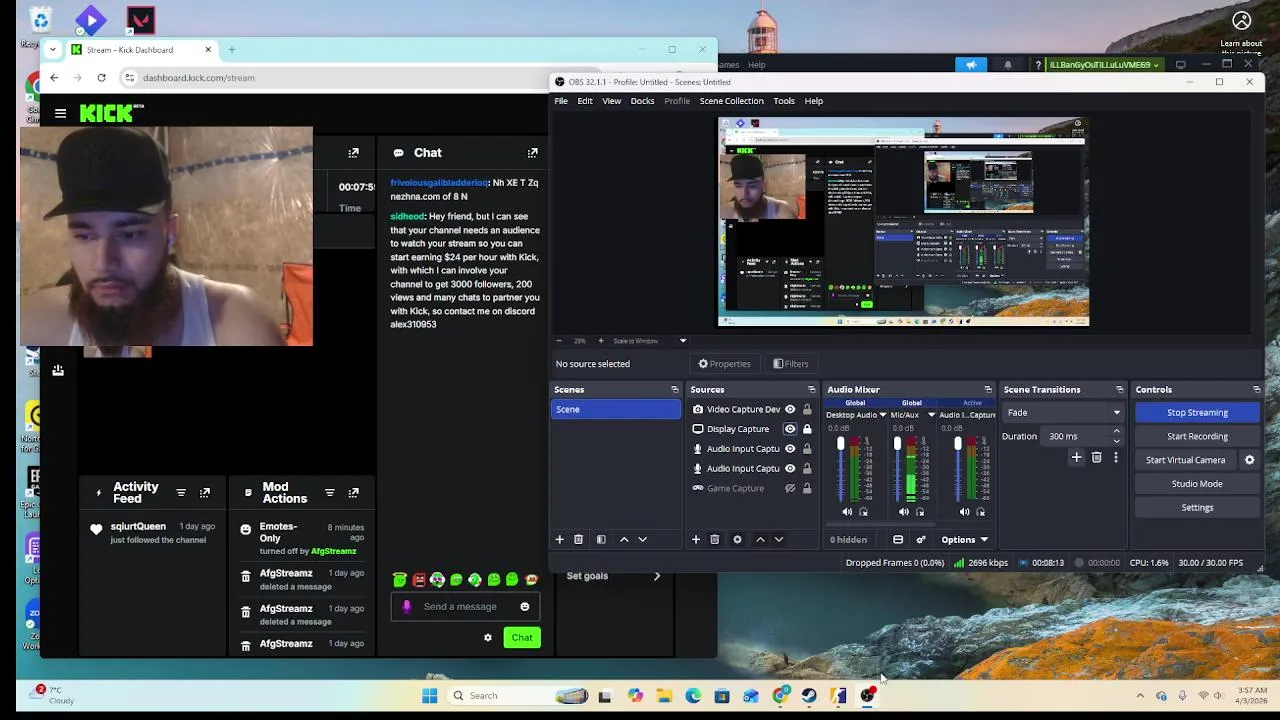Hide Video Capture Device source
1280x720 pixels.
point(790,409)
